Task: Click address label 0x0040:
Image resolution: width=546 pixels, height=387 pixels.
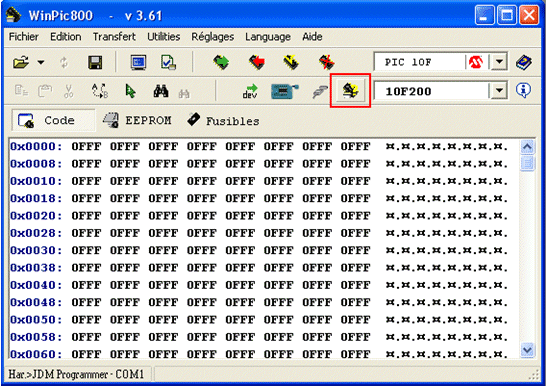Action: pyautogui.click(x=36, y=285)
